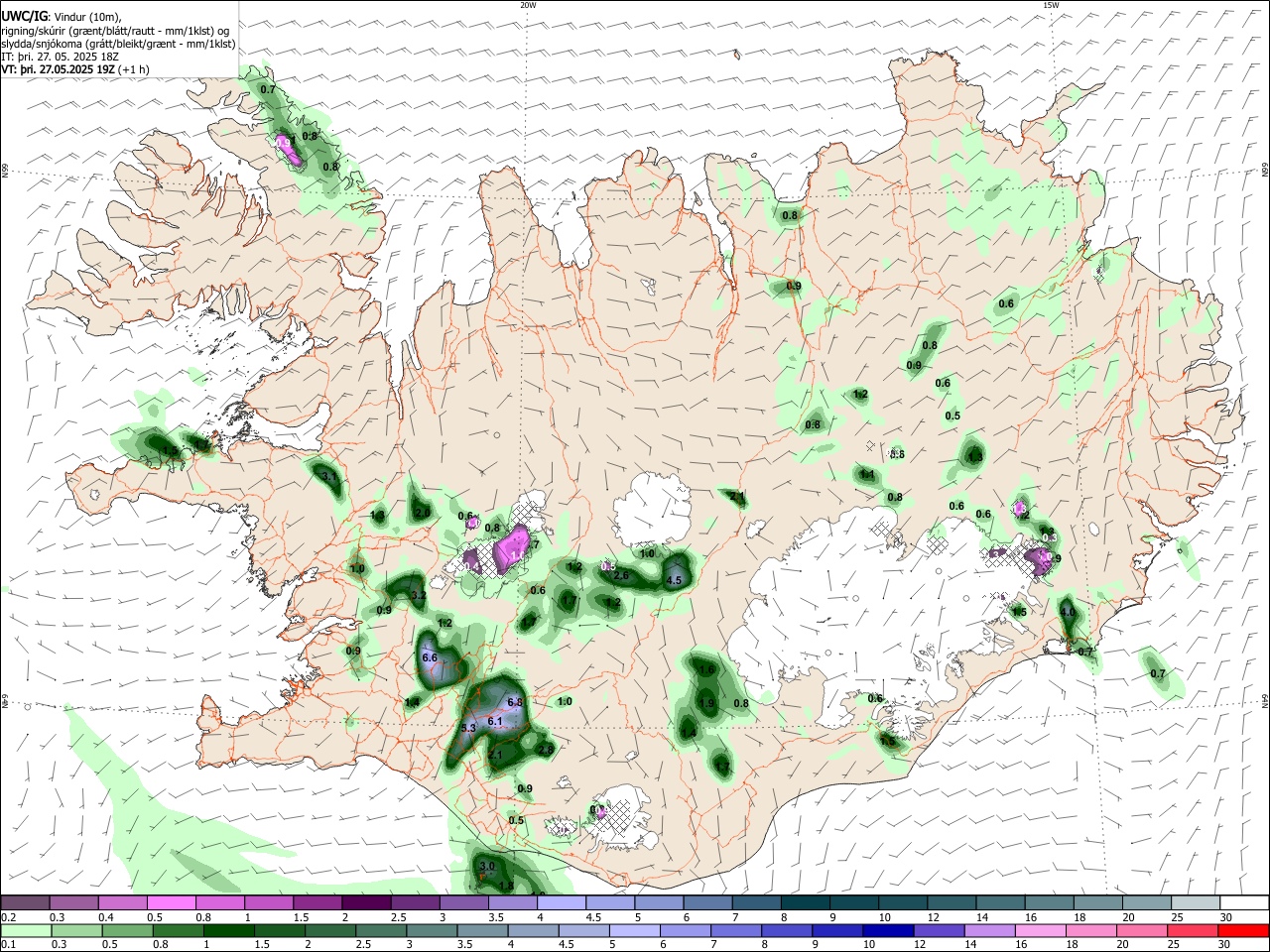Click the 1.8 value off the south coast
This screenshot has width=1270, height=952.
click(x=506, y=886)
